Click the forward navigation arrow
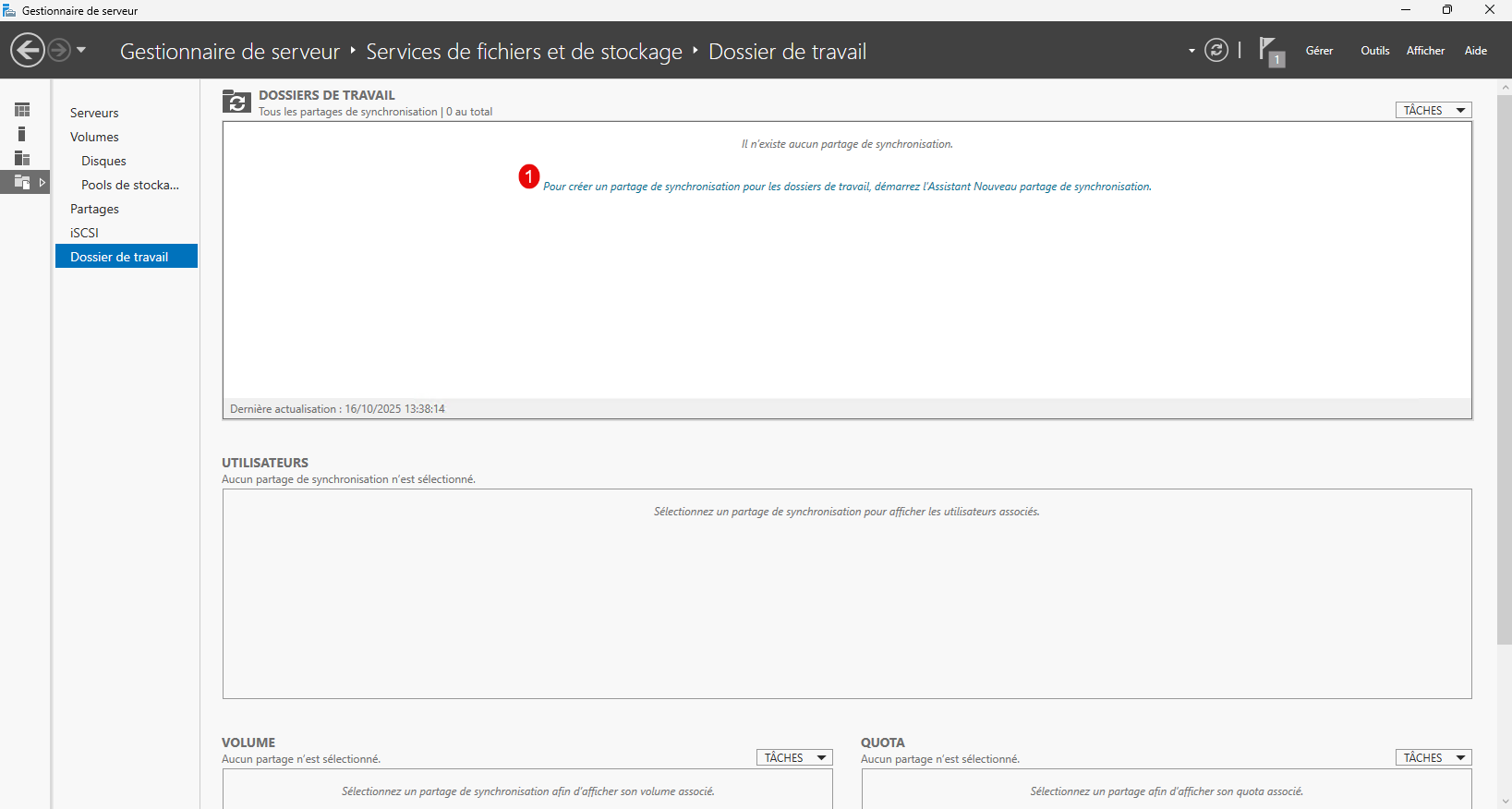The image size is (1512, 809). 59,50
